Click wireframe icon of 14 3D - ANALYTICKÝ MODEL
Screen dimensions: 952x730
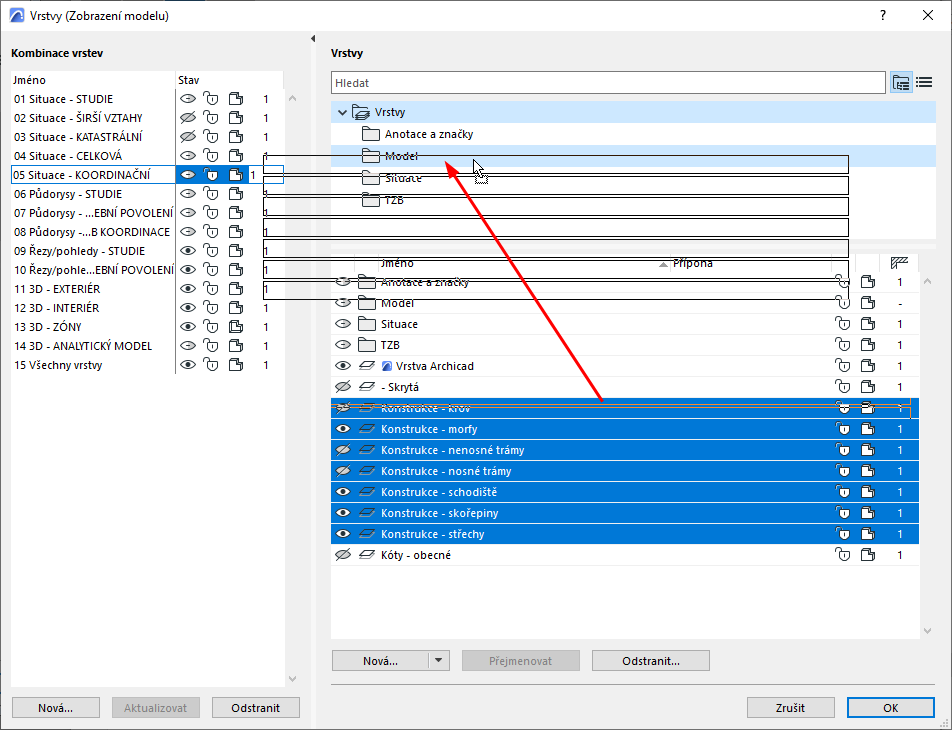pos(236,346)
